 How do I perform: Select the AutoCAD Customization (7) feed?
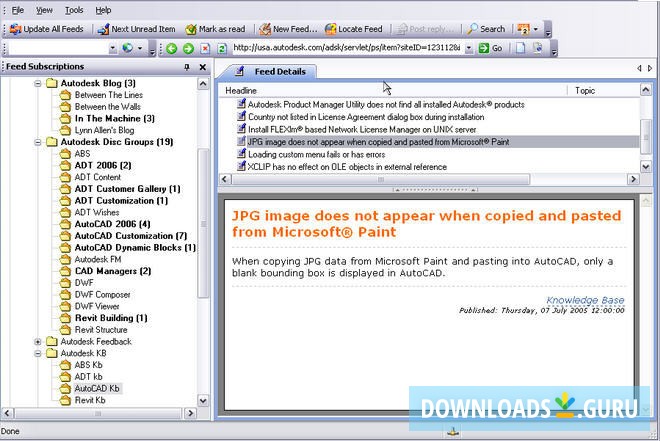tap(130, 236)
